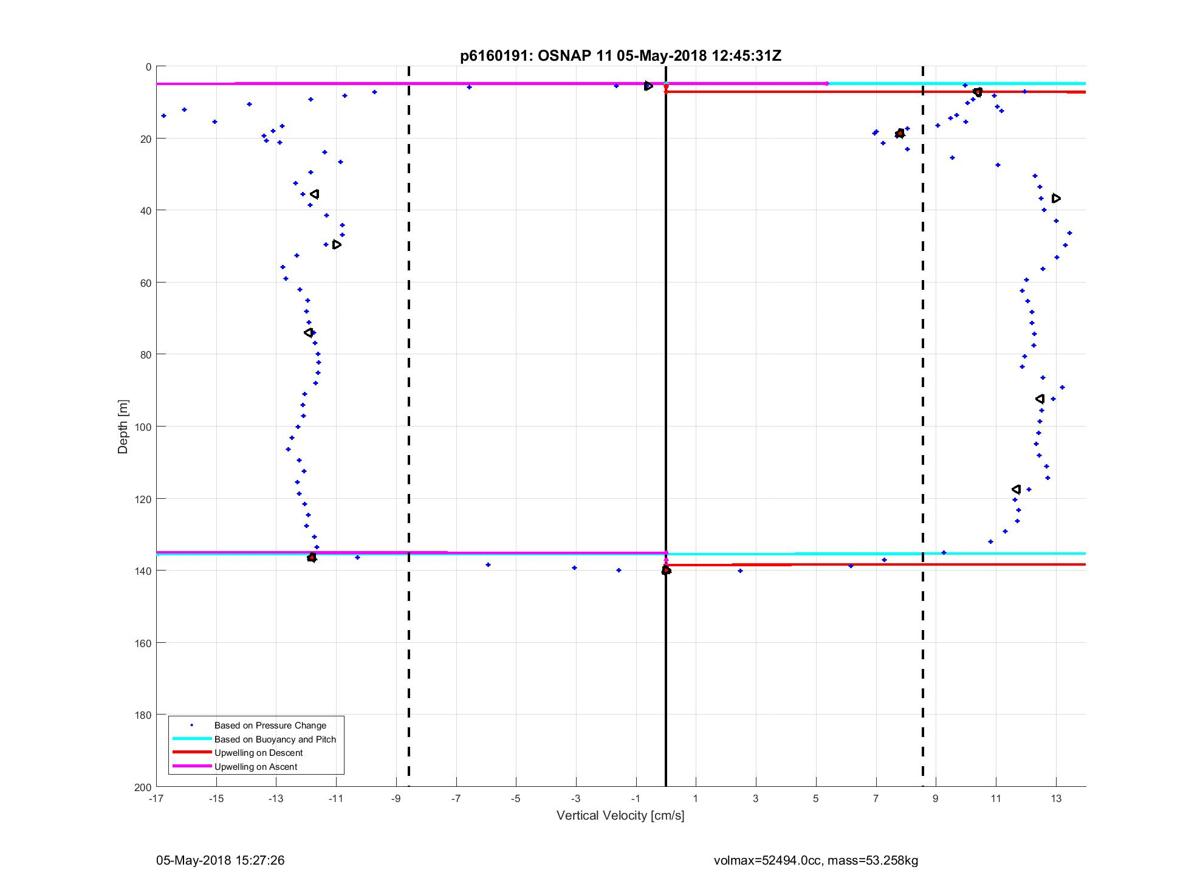Screen dimensions: 1200x885
Task: Click the x-axis tick label '11'
Action: tap(996, 799)
